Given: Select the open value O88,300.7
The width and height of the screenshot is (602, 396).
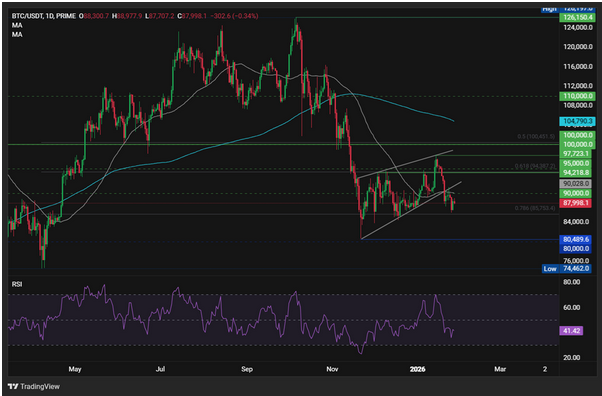Looking at the screenshot, I should click(x=94, y=16).
